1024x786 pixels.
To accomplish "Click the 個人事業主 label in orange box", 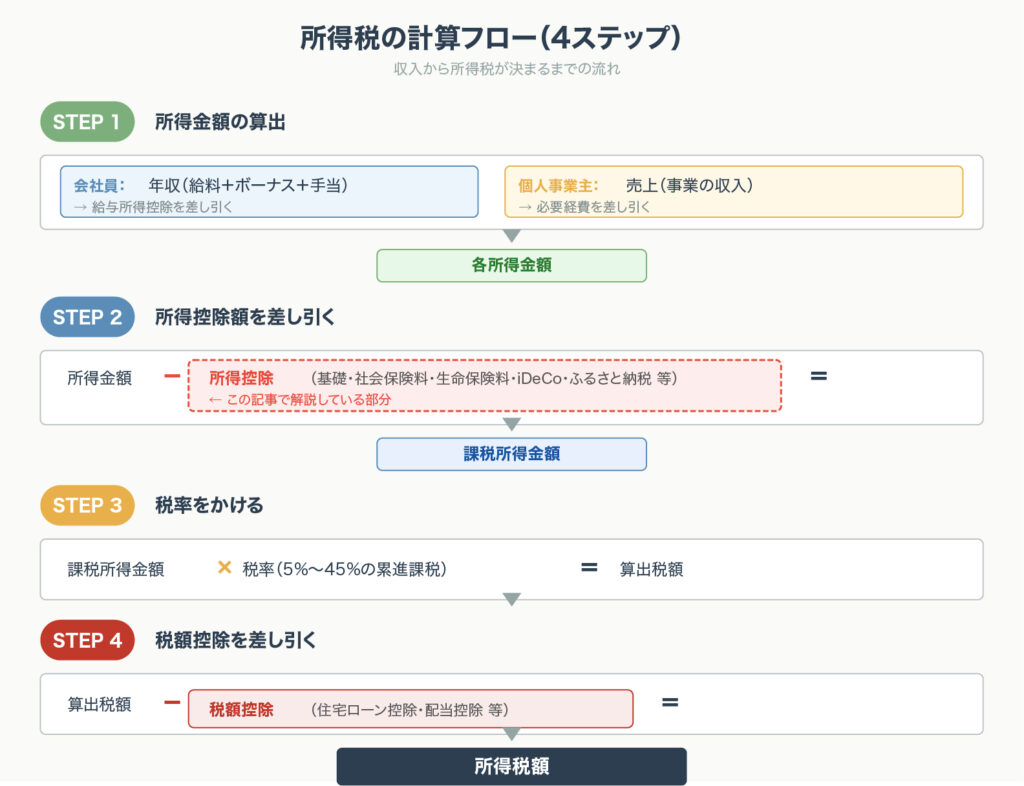I will (558, 185).
